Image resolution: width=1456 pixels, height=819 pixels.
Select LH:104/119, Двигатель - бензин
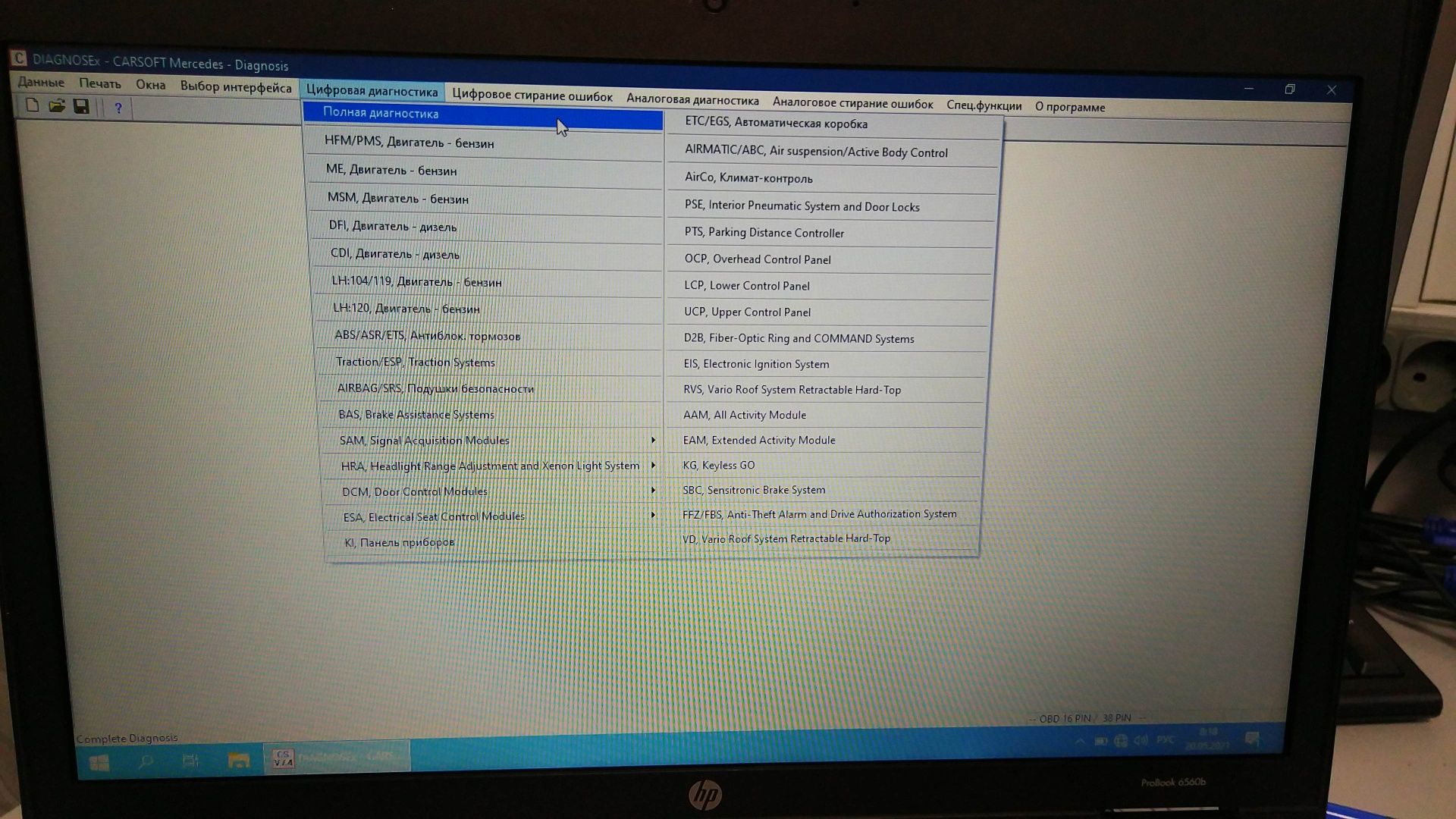[x=488, y=283]
